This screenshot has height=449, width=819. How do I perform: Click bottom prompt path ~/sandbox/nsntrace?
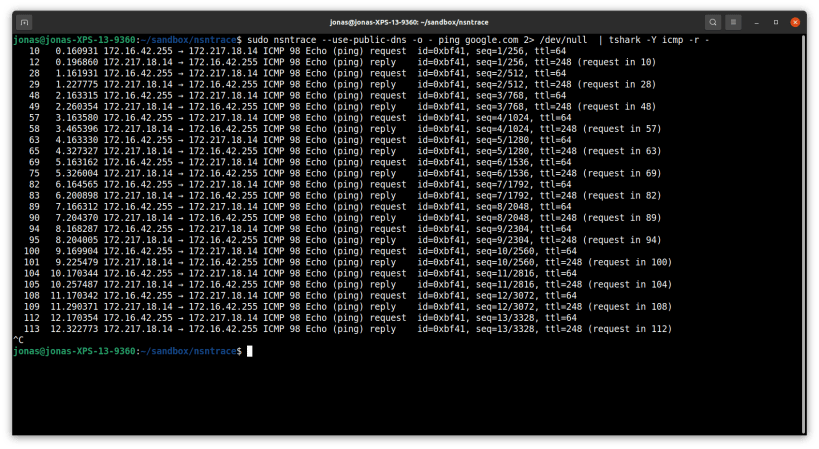[x=189, y=351]
